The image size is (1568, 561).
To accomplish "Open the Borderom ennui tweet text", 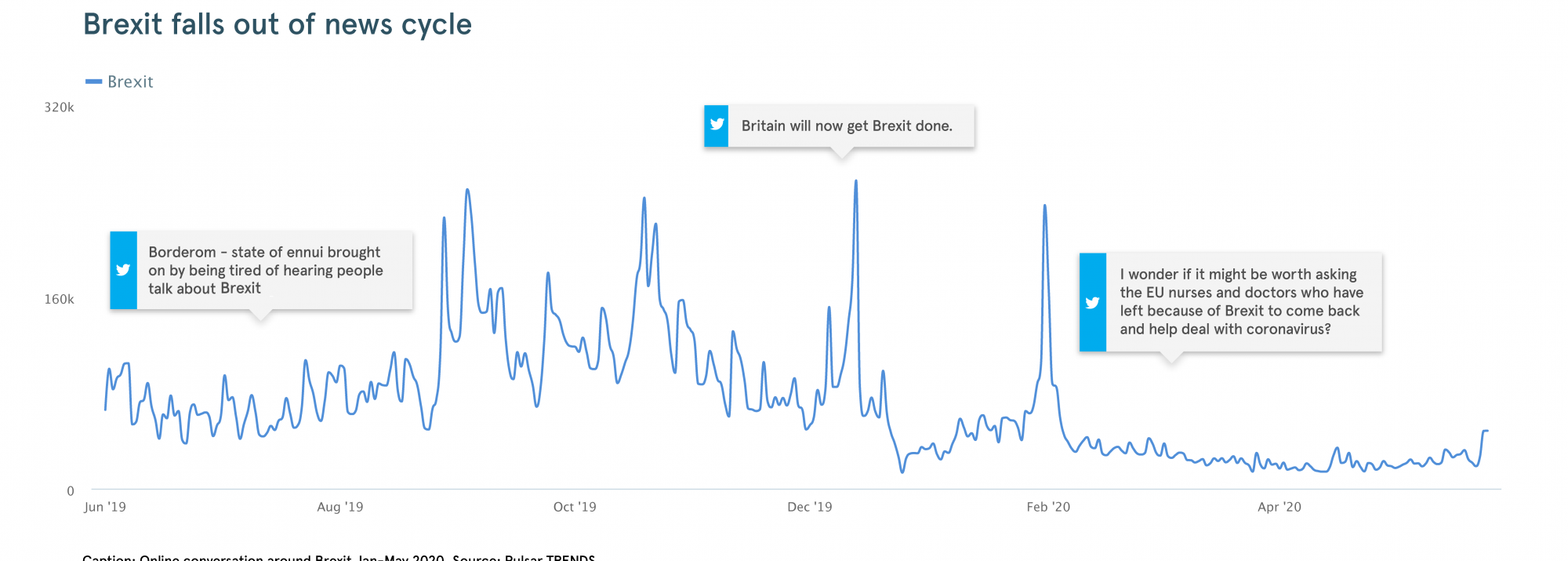I will pos(266,270).
